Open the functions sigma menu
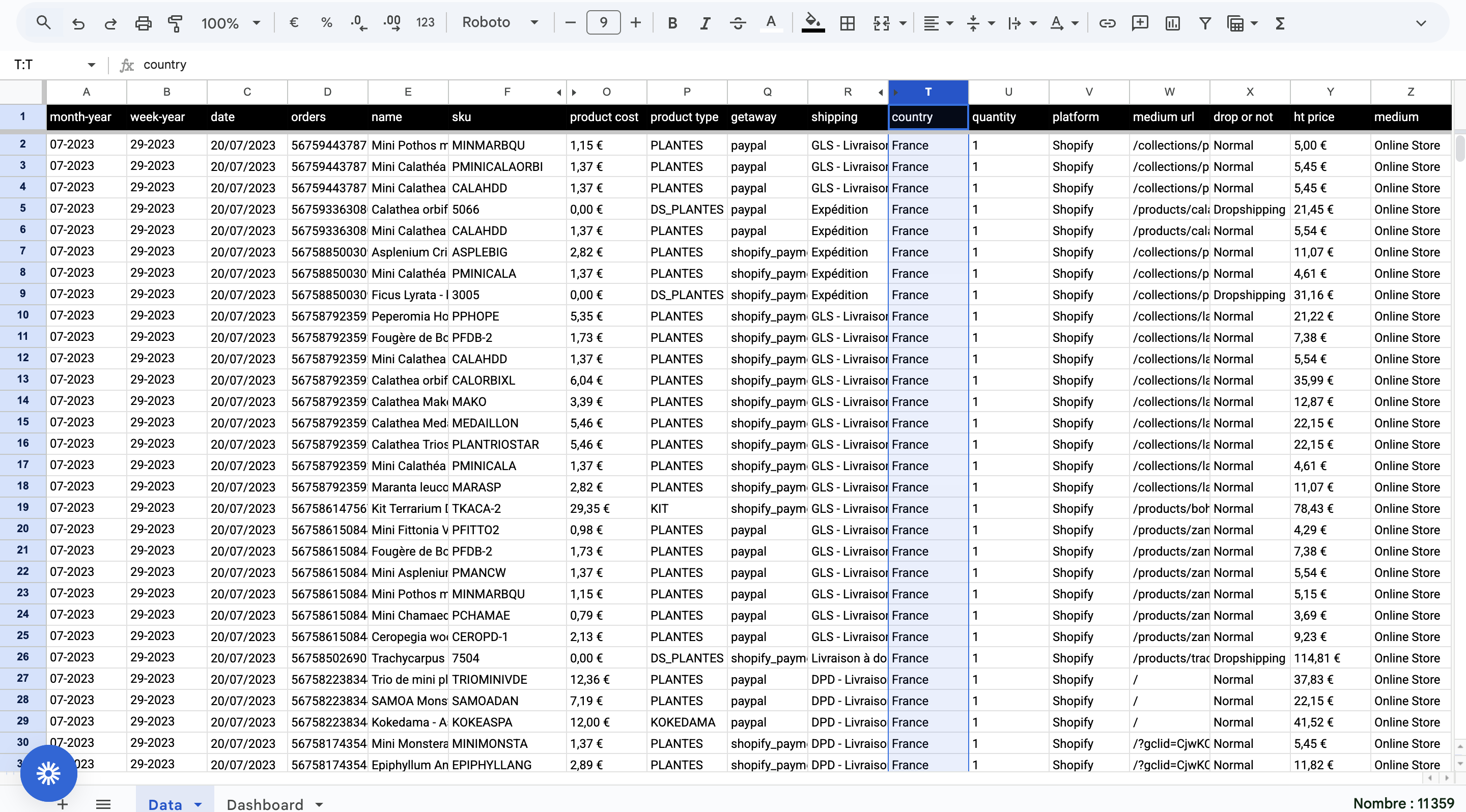Viewport: 1466px width, 812px height. pos(1280,23)
